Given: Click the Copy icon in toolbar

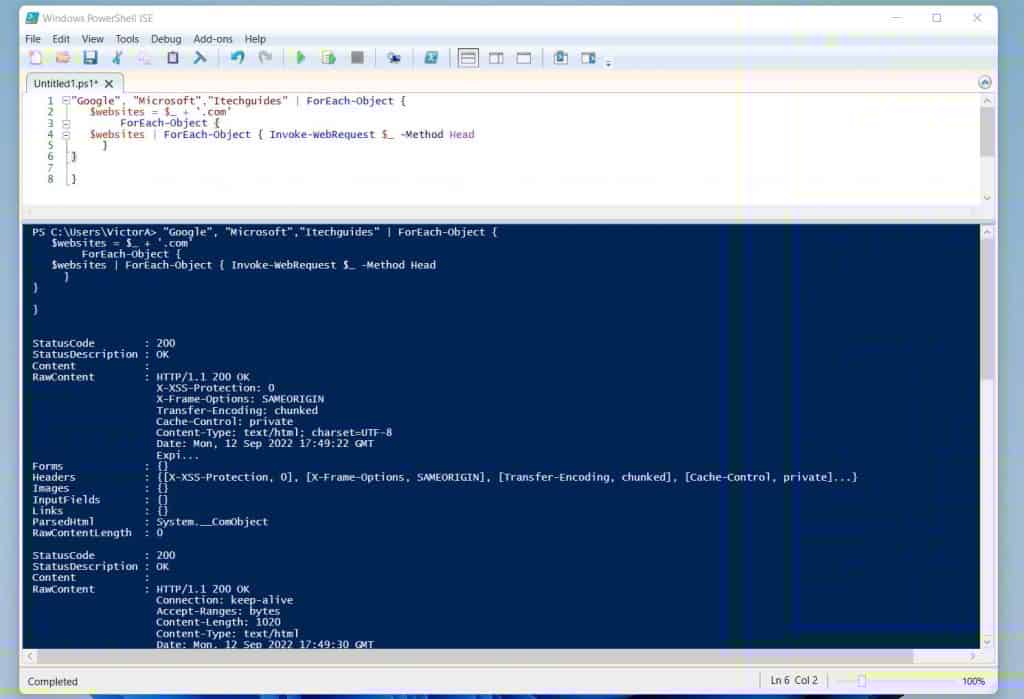Looking at the screenshot, I should pyautogui.click(x=145, y=58).
